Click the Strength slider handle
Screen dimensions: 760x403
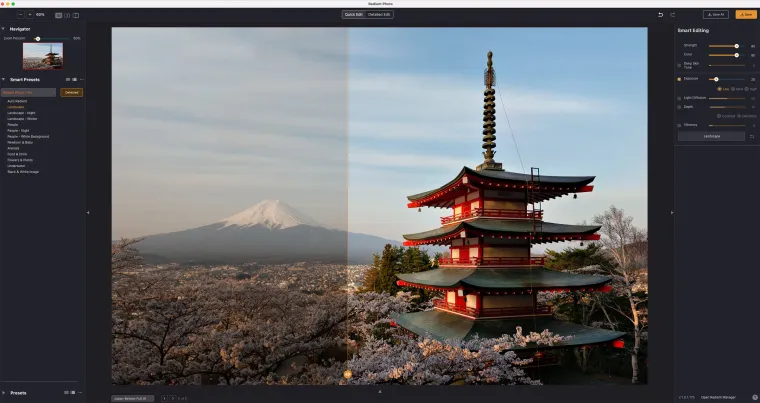pos(737,46)
